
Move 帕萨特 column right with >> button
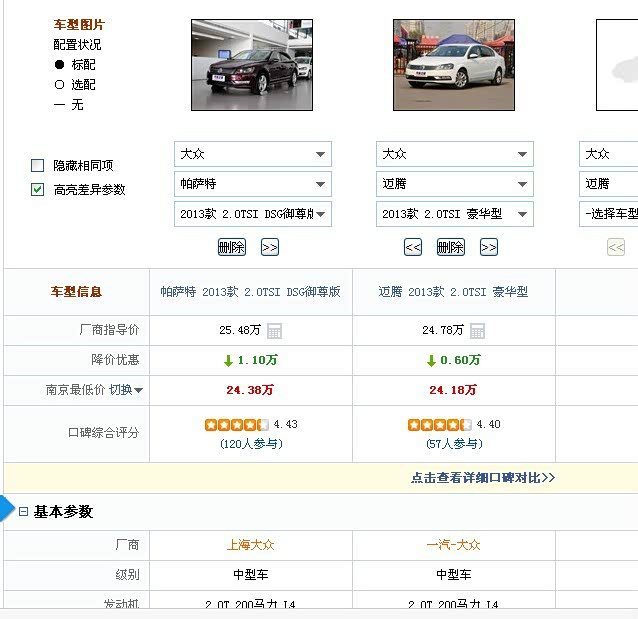(270, 247)
